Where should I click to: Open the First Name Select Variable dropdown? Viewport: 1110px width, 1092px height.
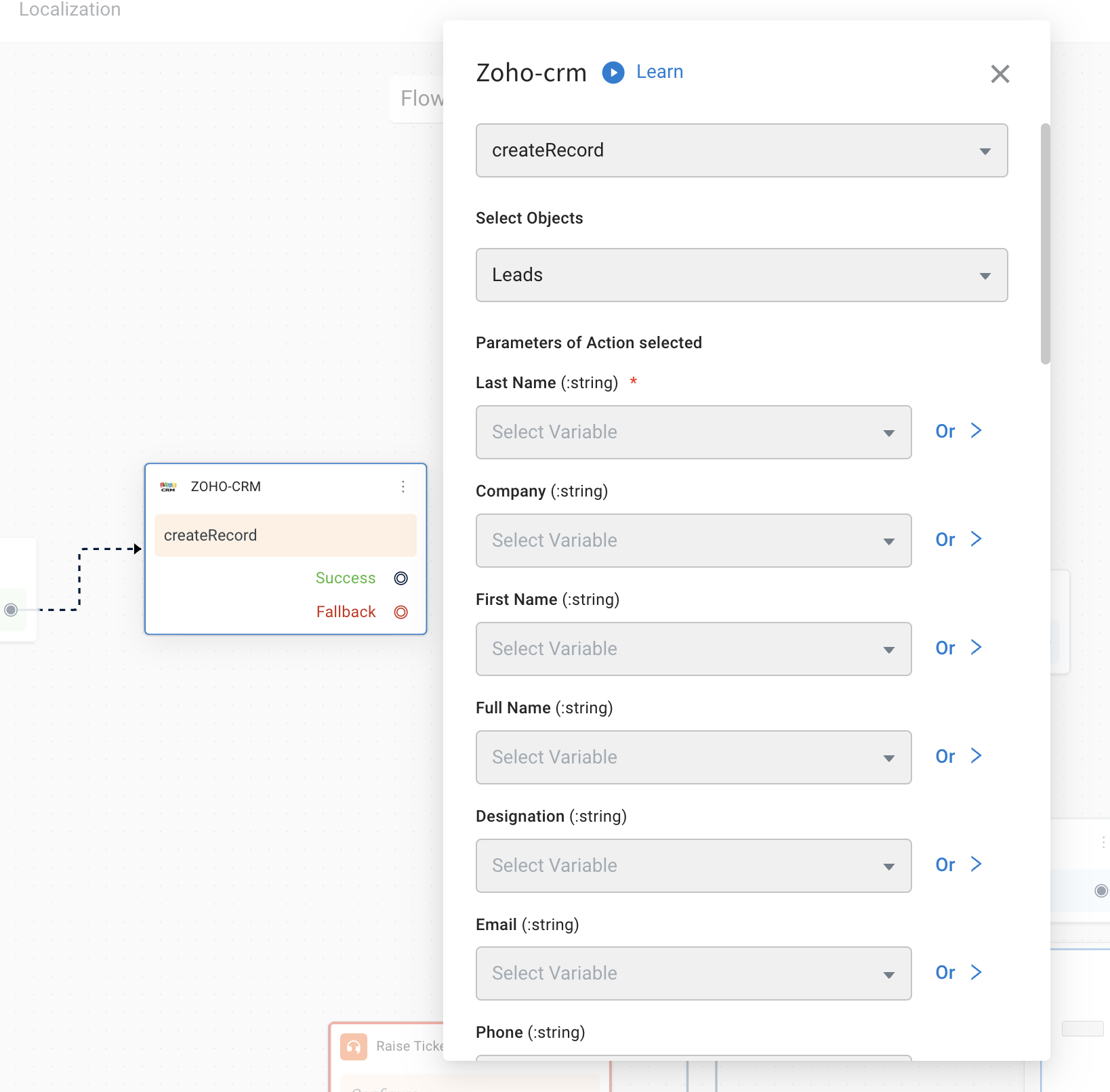[693, 649]
